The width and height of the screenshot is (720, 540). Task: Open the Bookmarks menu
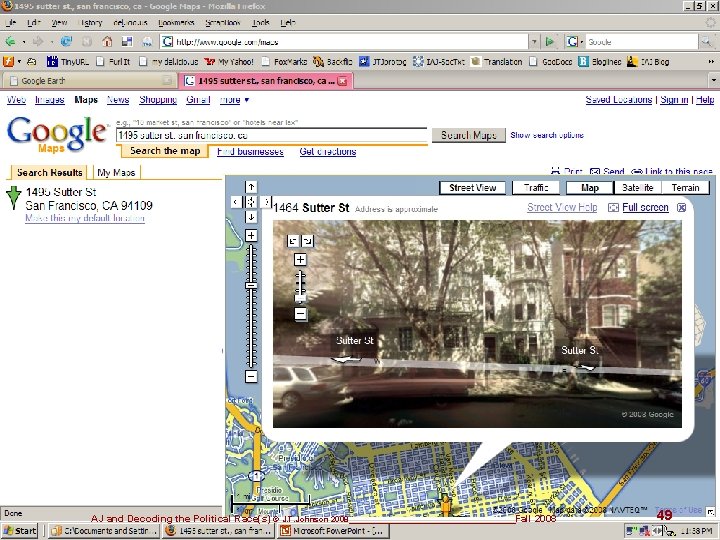[x=176, y=22]
